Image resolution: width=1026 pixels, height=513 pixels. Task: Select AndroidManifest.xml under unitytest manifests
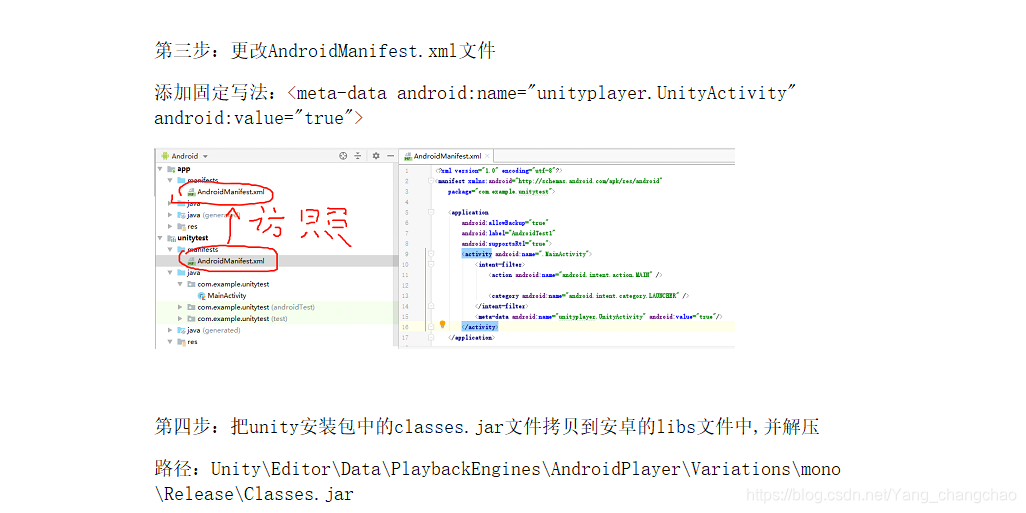point(226,261)
